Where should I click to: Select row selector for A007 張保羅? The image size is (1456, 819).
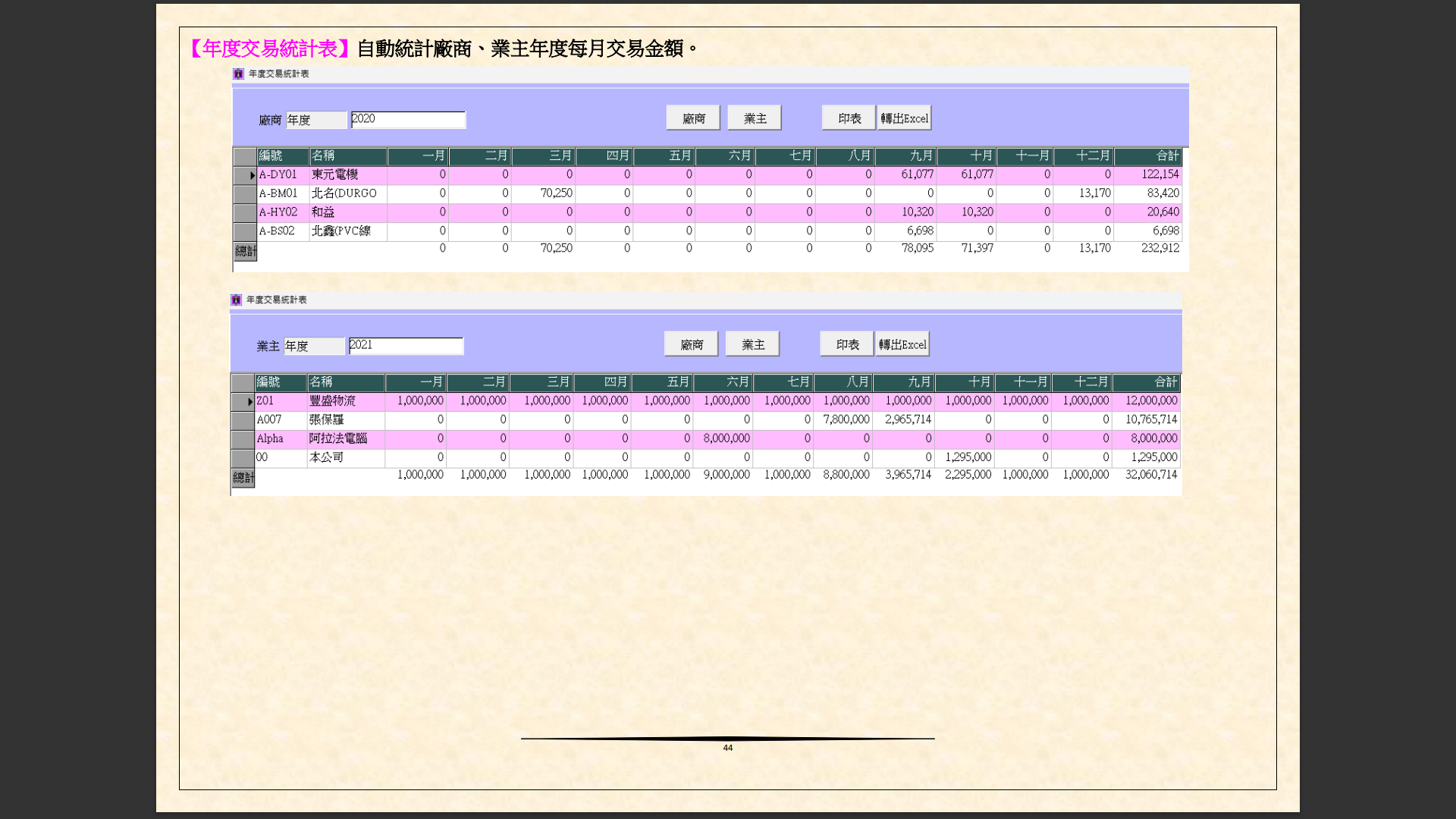pos(243,420)
